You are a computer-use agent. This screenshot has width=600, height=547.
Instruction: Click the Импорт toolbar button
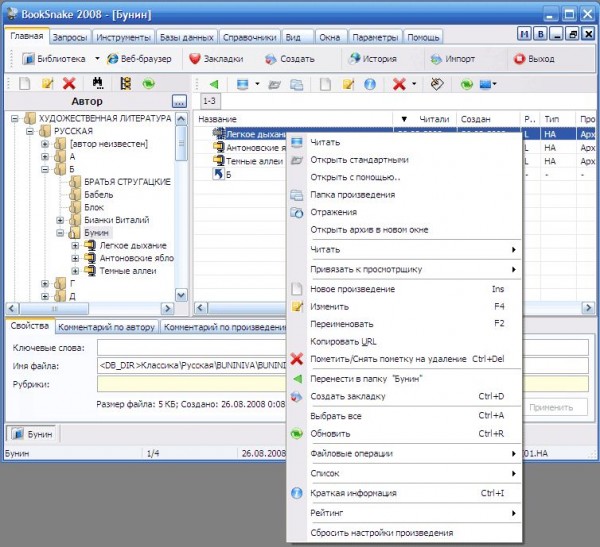tap(453, 59)
